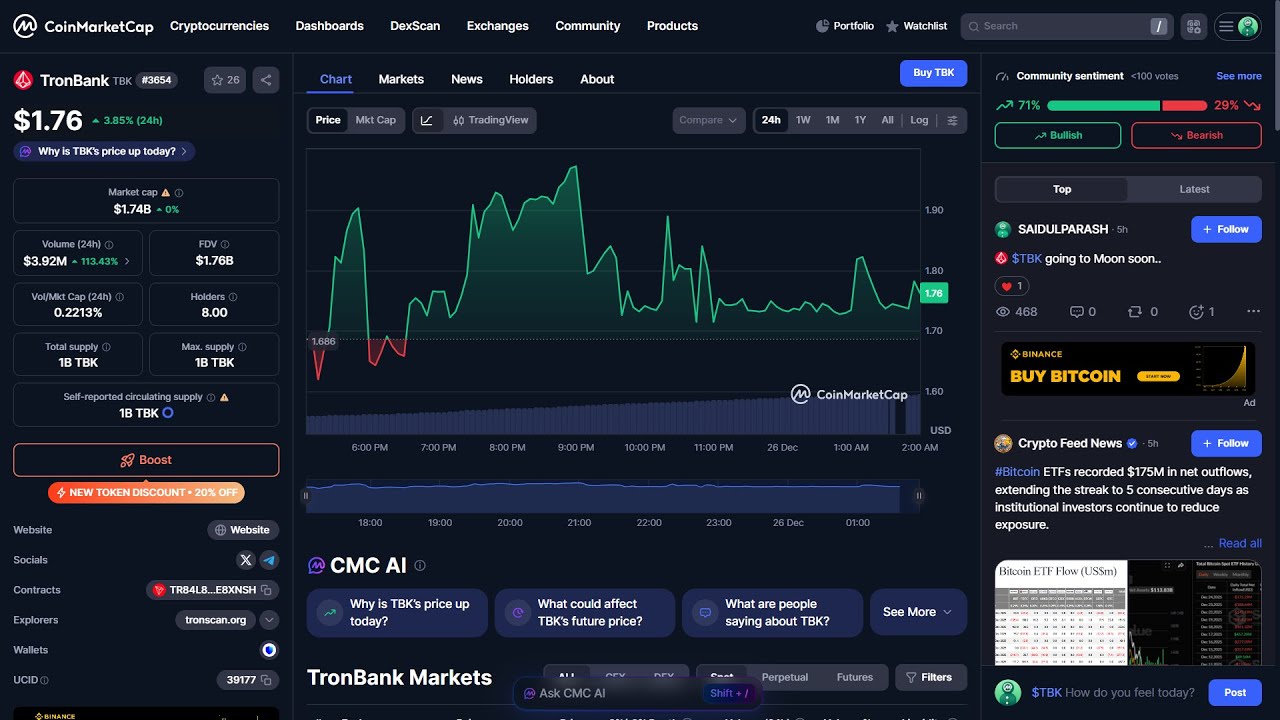The width and height of the screenshot is (1280, 720).
Task: Like the SAIDULPARASH post heart
Action: click(1011, 286)
